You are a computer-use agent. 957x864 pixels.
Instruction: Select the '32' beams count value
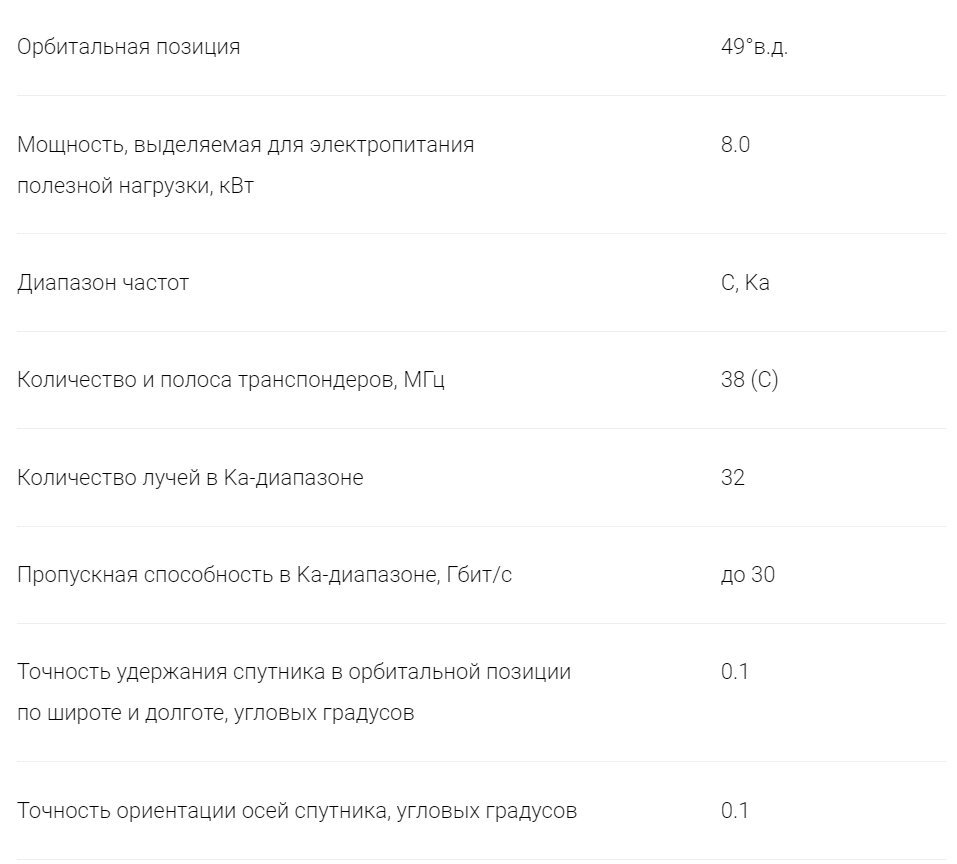click(x=732, y=478)
